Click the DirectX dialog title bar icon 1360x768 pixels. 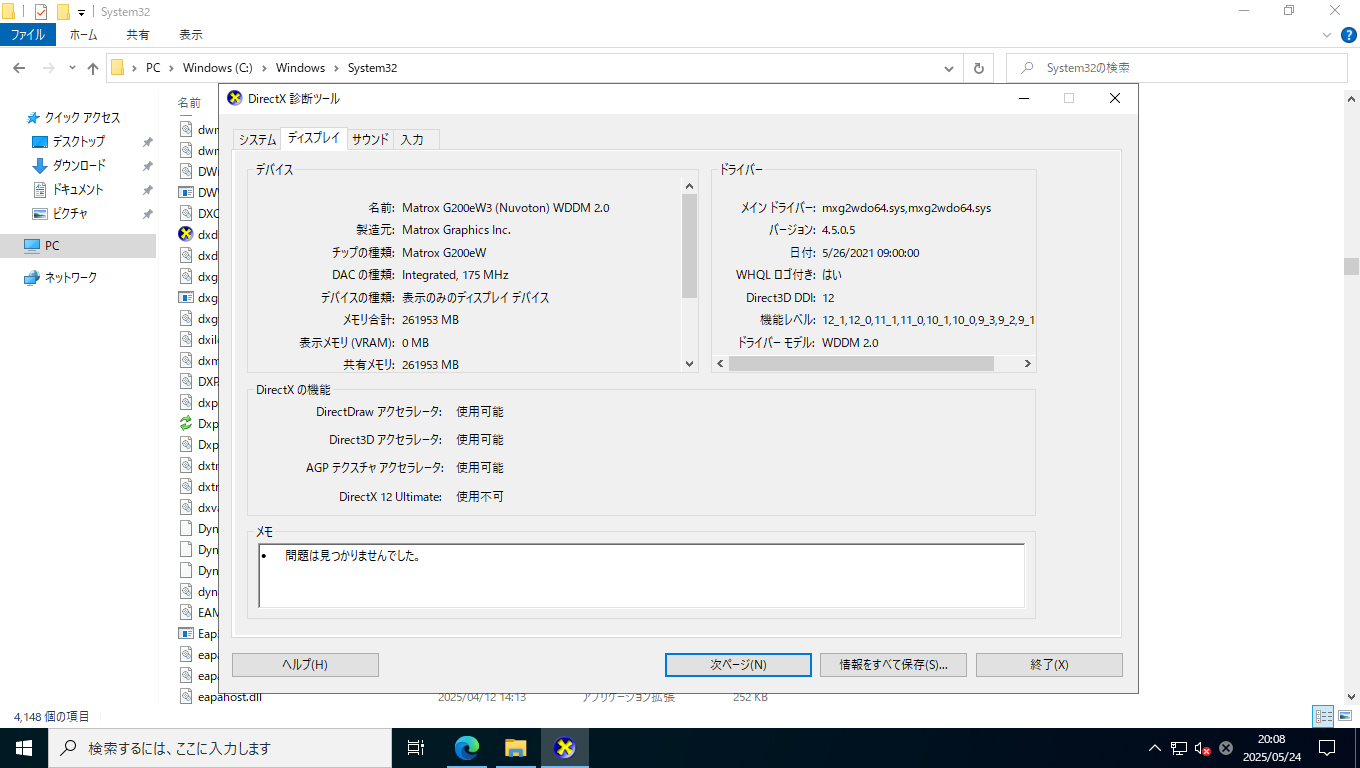point(235,98)
